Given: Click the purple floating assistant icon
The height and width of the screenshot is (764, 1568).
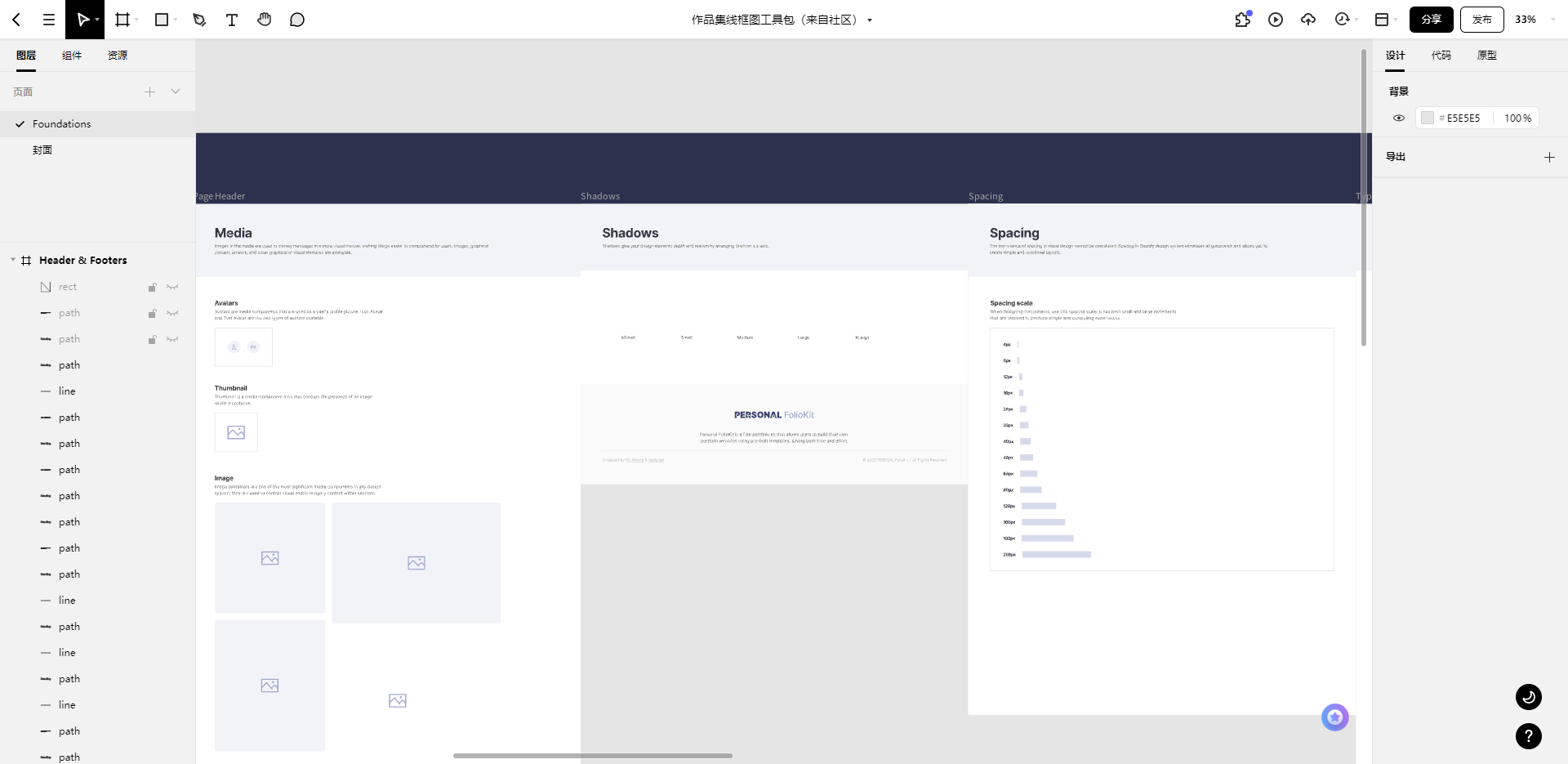Looking at the screenshot, I should (1335, 717).
